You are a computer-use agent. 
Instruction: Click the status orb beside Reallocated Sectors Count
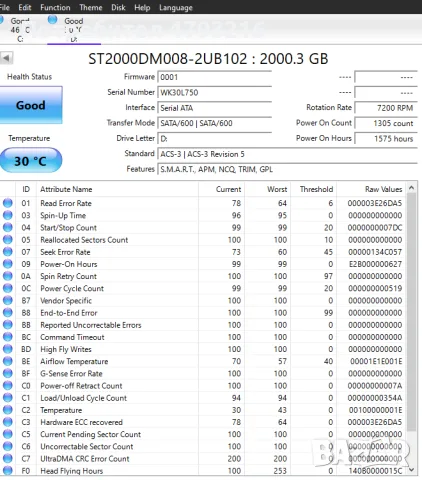click(8, 240)
